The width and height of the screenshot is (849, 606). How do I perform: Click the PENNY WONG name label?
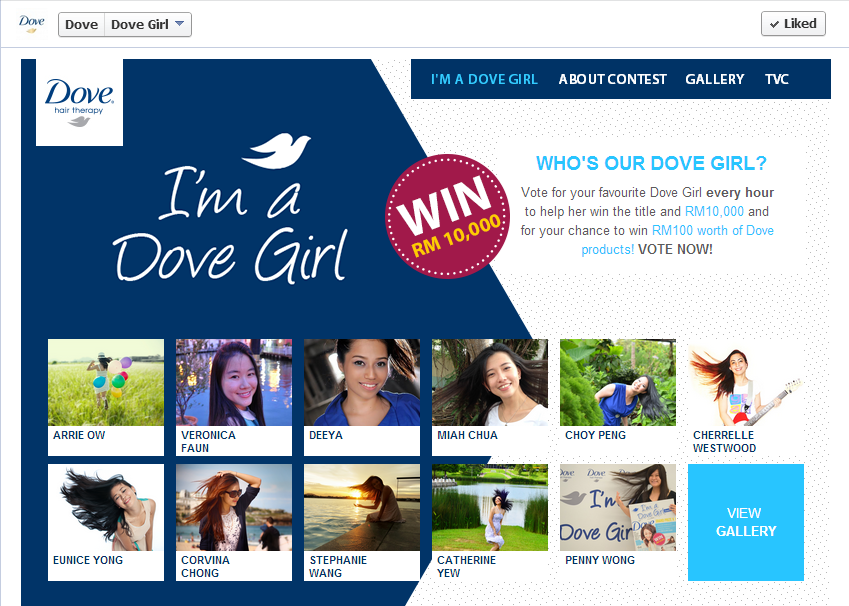(x=600, y=560)
